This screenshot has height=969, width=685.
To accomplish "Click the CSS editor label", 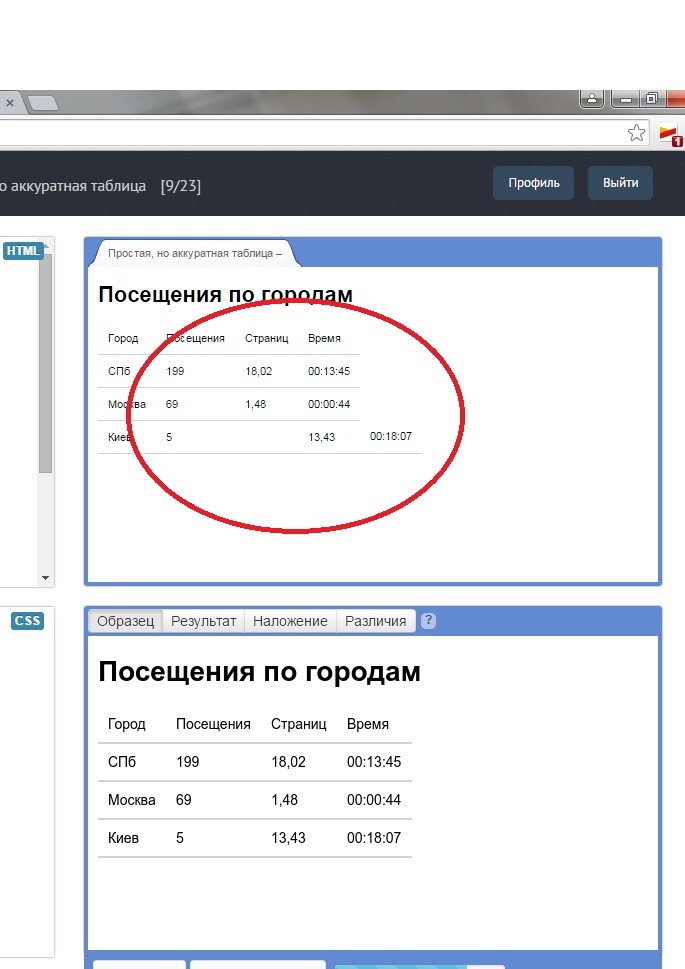I will (x=27, y=621).
